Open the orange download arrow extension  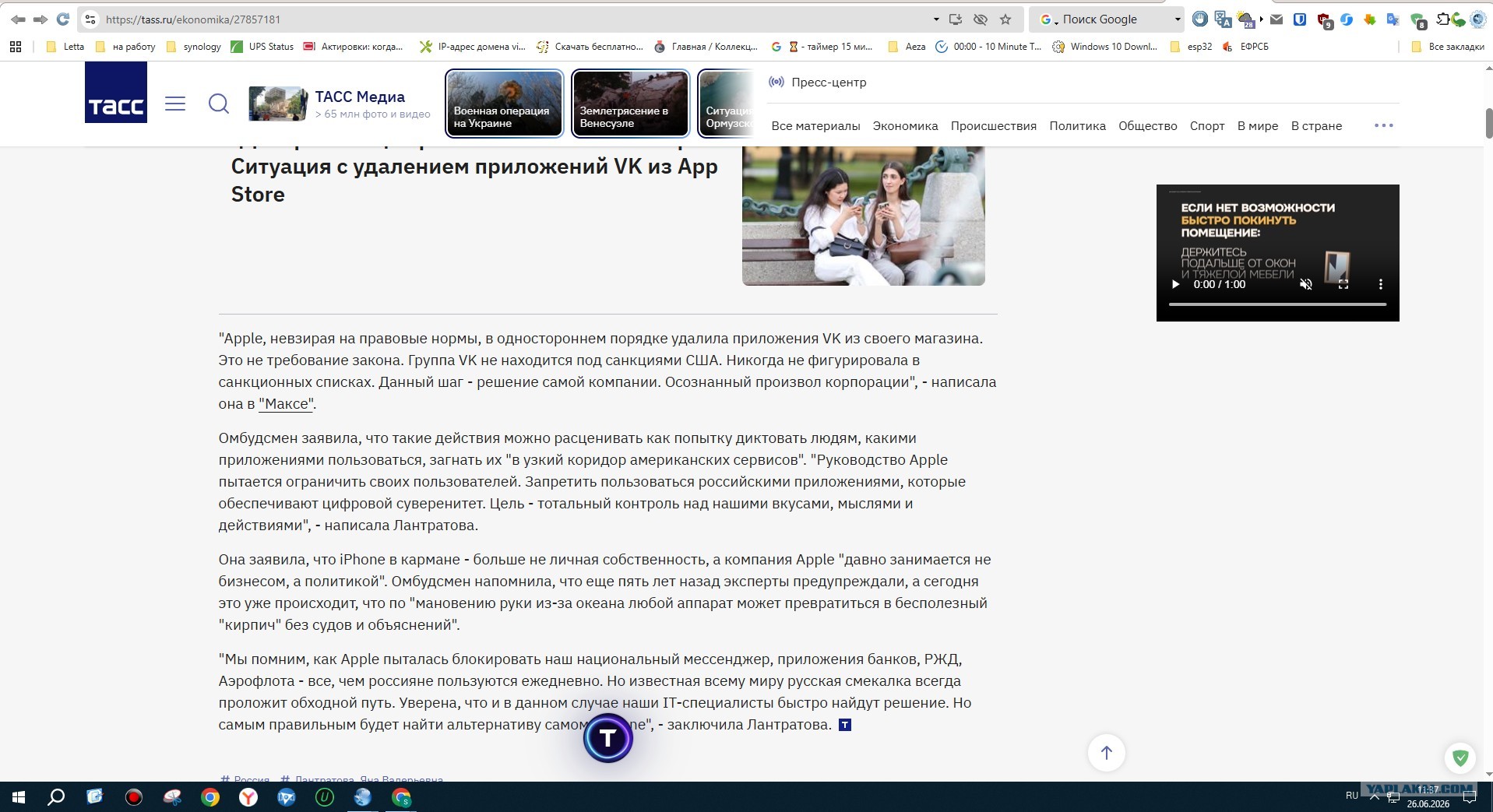[x=1370, y=19]
